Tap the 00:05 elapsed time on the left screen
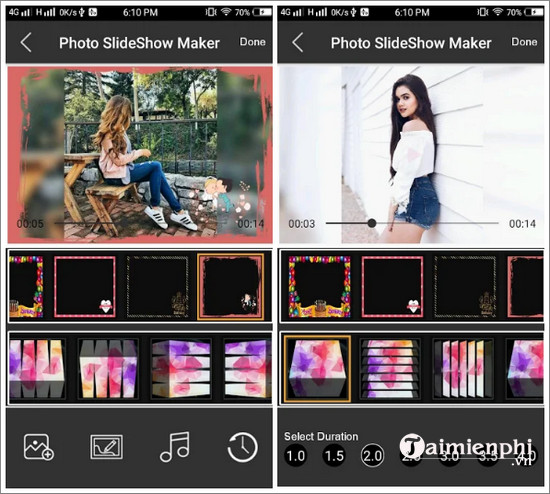The image size is (550, 494). point(30,223)
